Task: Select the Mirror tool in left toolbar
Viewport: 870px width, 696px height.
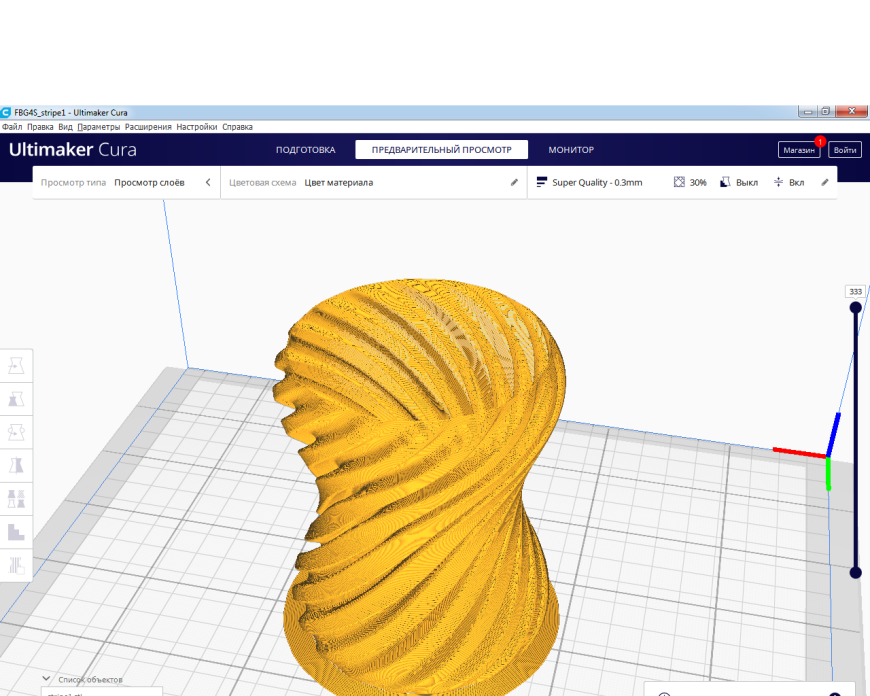Action: (16, 466)
